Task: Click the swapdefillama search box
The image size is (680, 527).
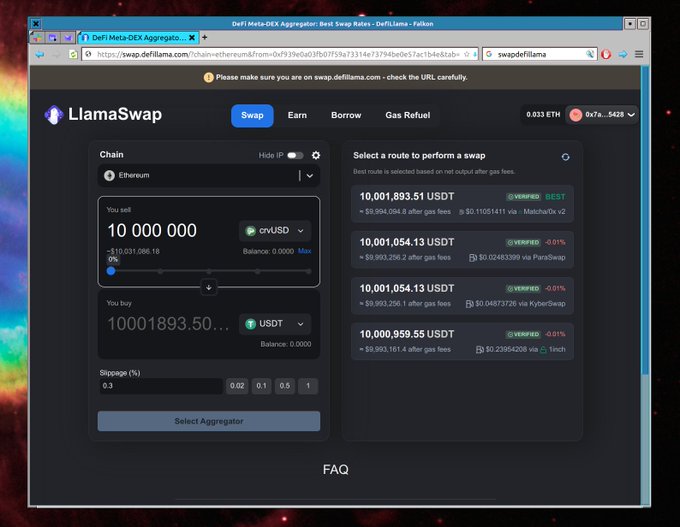Action: point(540,54)
